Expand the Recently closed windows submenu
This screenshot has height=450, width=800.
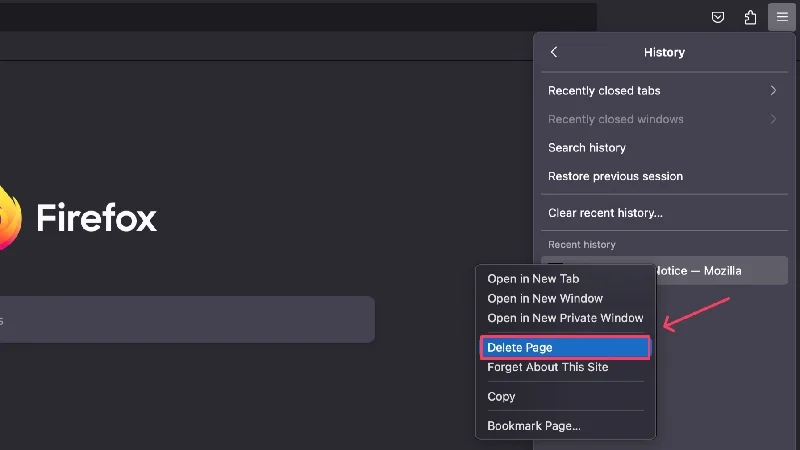(662, 119)
